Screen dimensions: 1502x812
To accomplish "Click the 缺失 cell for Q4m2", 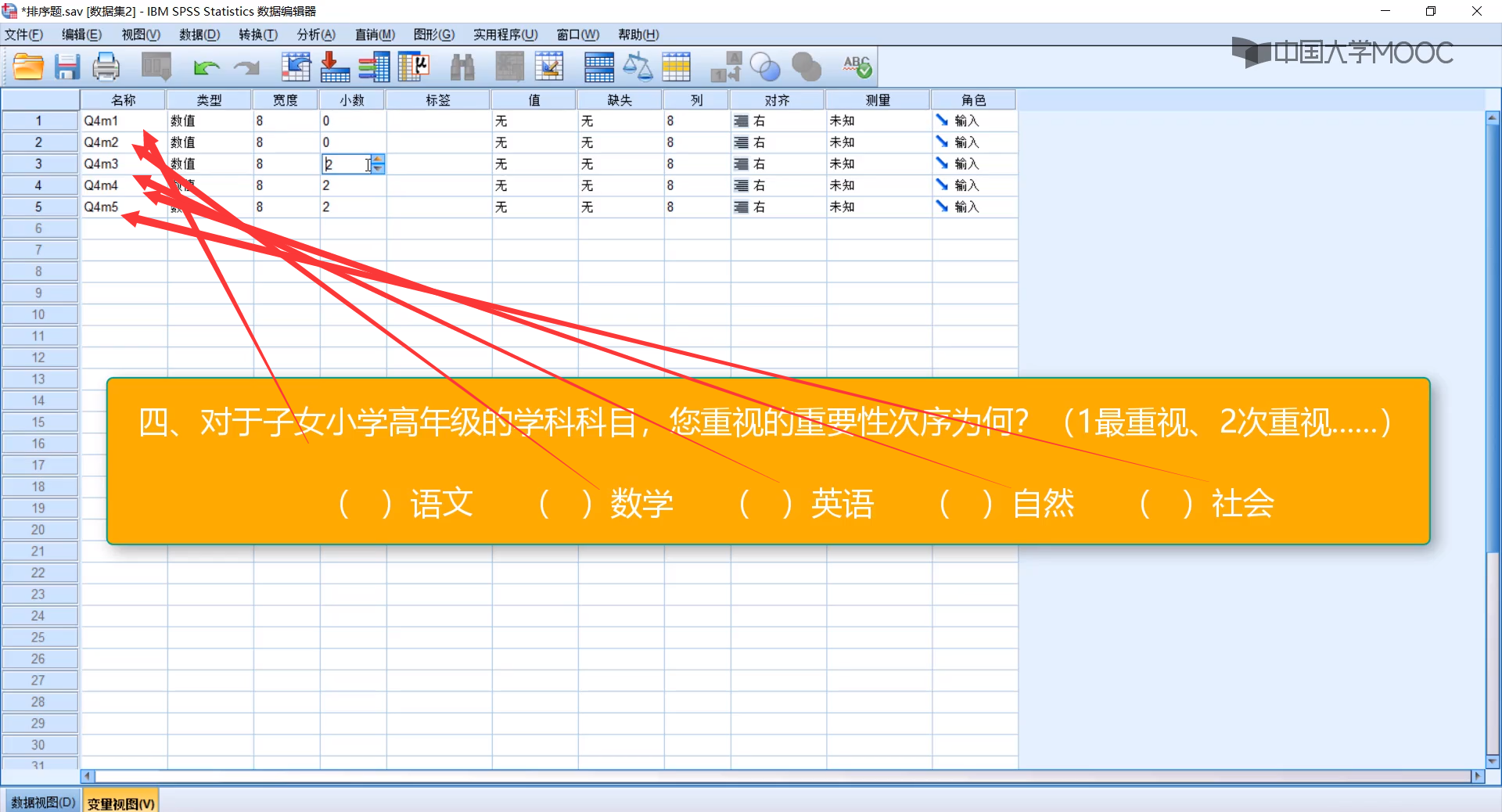I will click(x=620, y=142).
